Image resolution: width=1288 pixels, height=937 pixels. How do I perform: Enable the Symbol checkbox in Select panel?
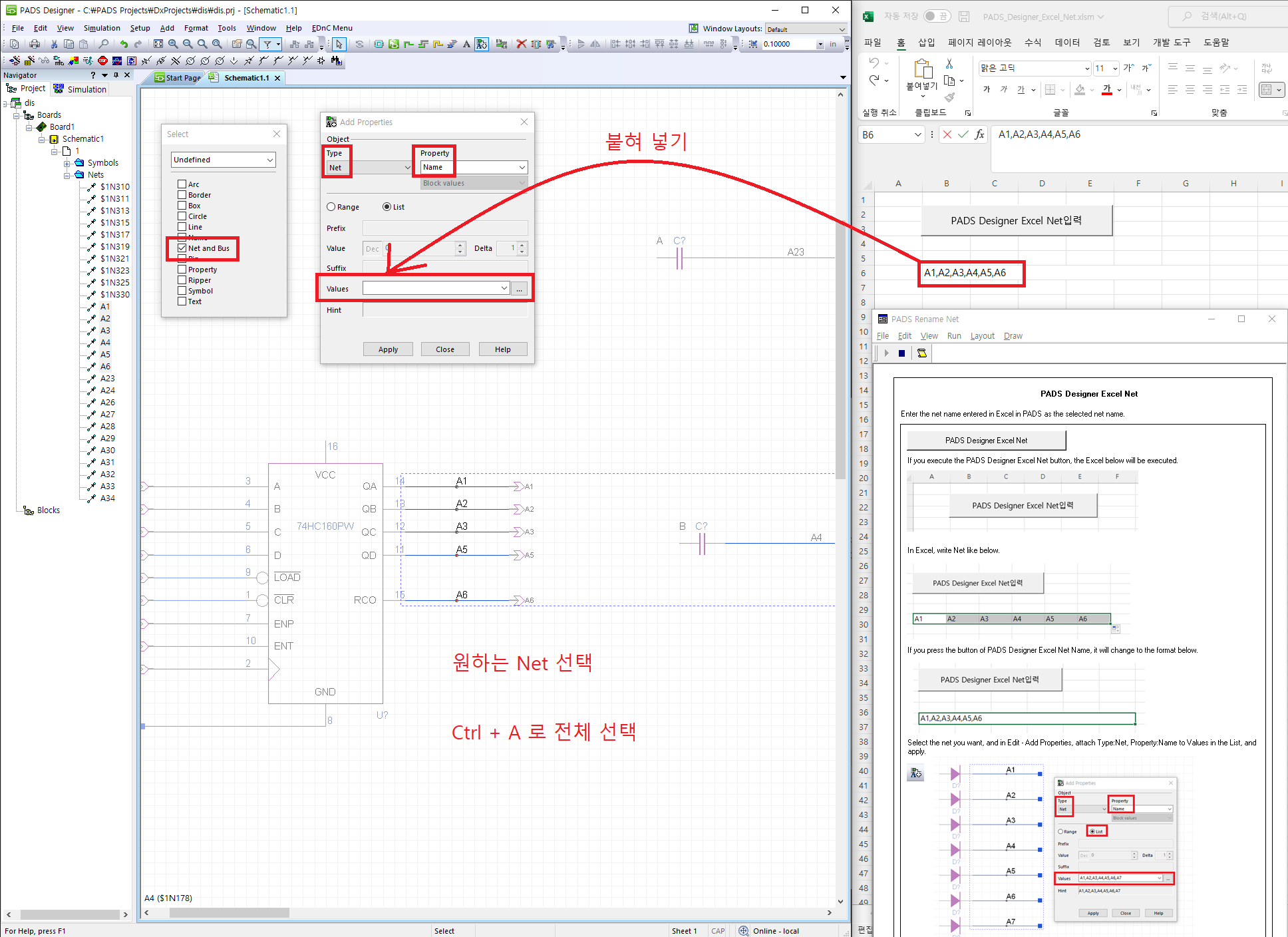[182, 291]
